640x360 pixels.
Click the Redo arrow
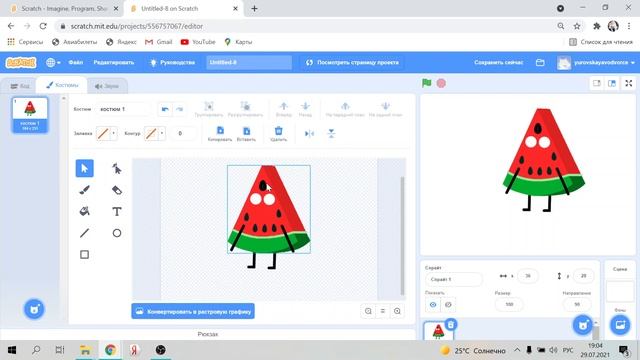(x=179, y=109)
